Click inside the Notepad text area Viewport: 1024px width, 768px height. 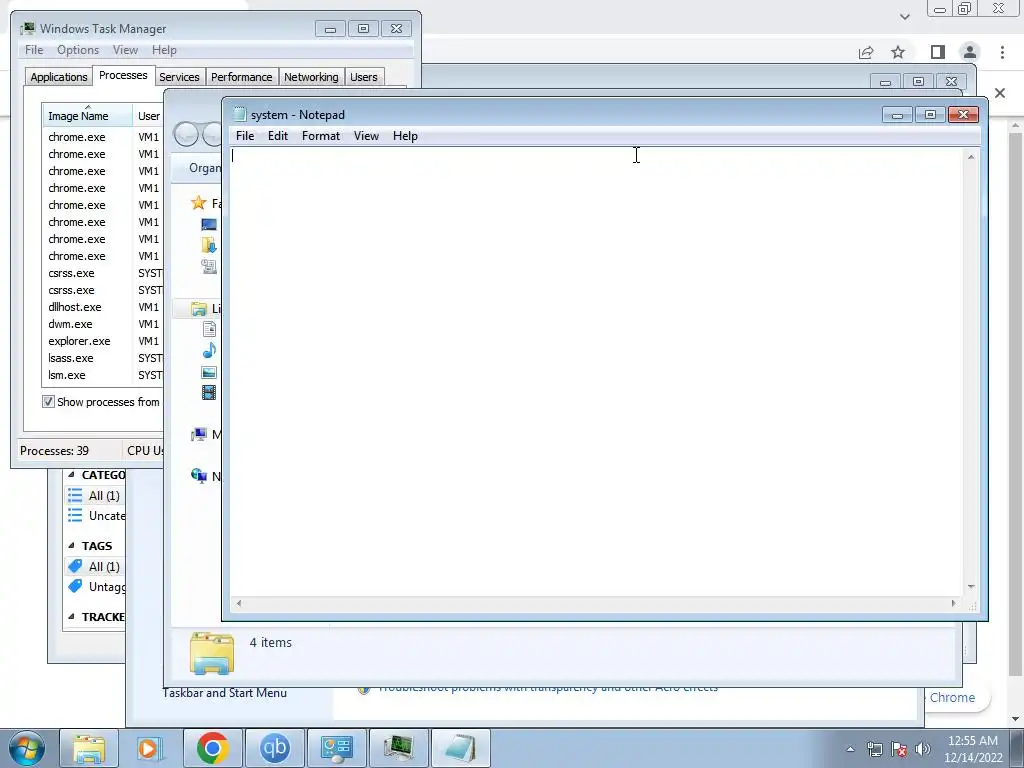pyautogui.click(x=596, y=371)
